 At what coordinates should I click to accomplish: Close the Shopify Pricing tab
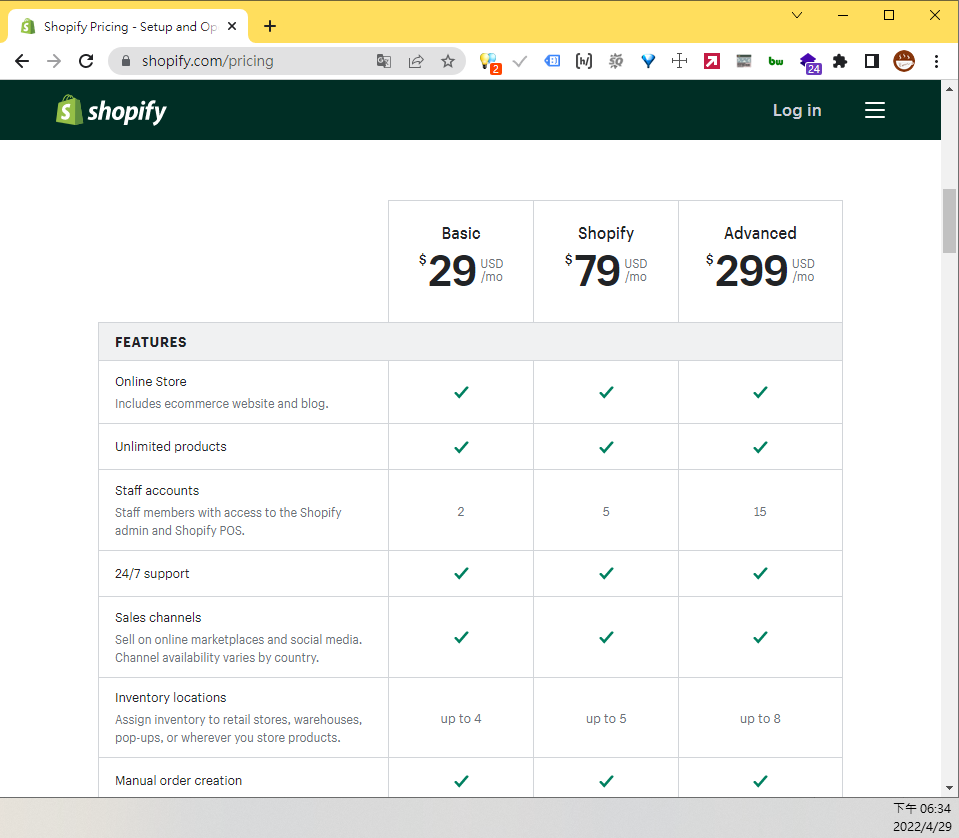(x=232, y=26)
